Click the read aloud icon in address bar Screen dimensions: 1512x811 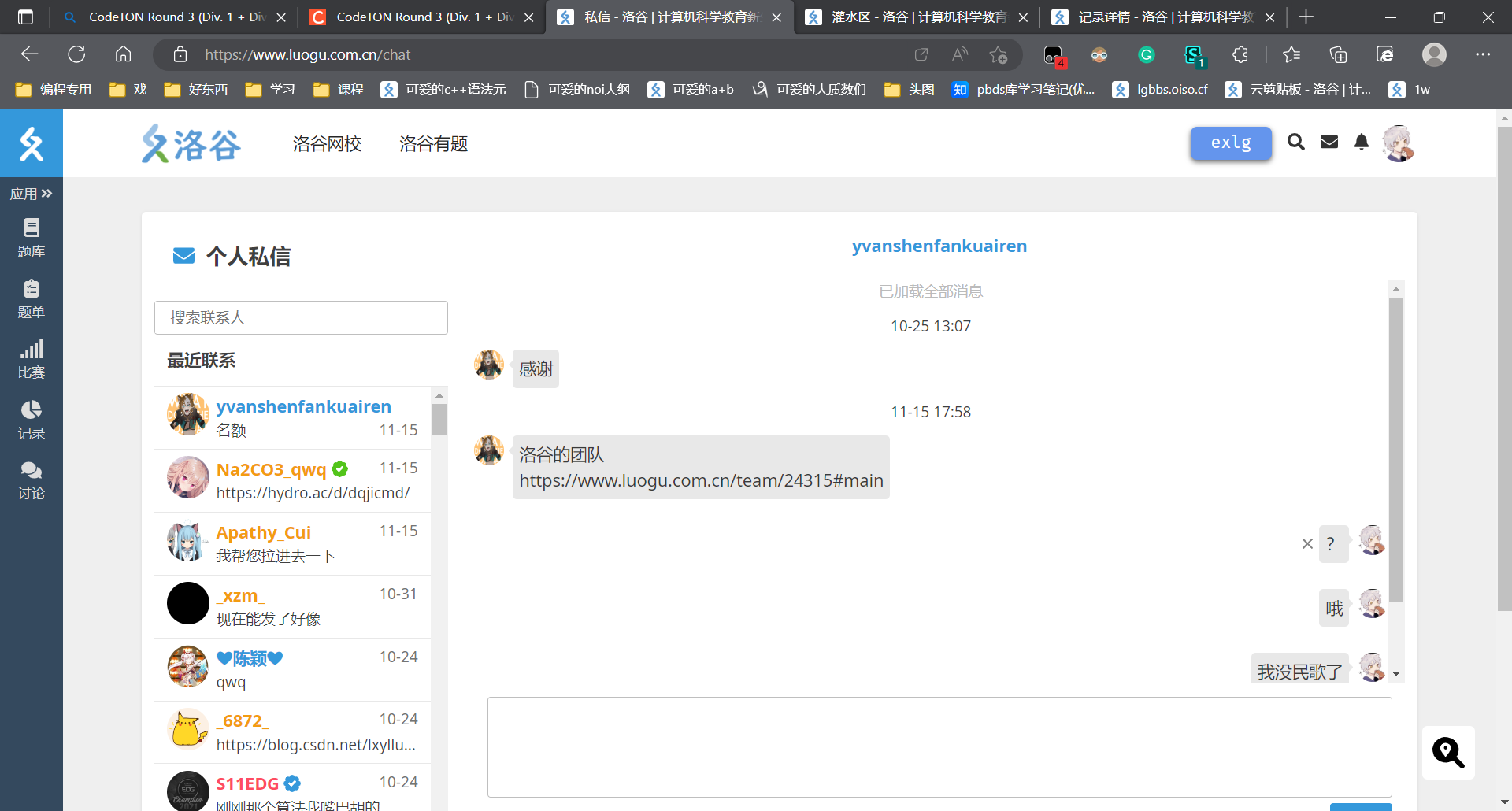point(959,54)
